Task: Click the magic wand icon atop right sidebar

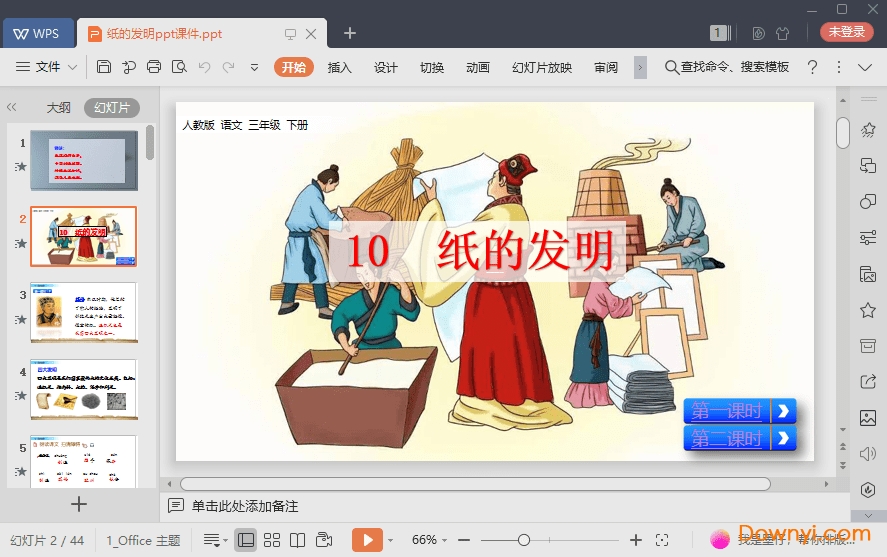Action: click(868, 130)
